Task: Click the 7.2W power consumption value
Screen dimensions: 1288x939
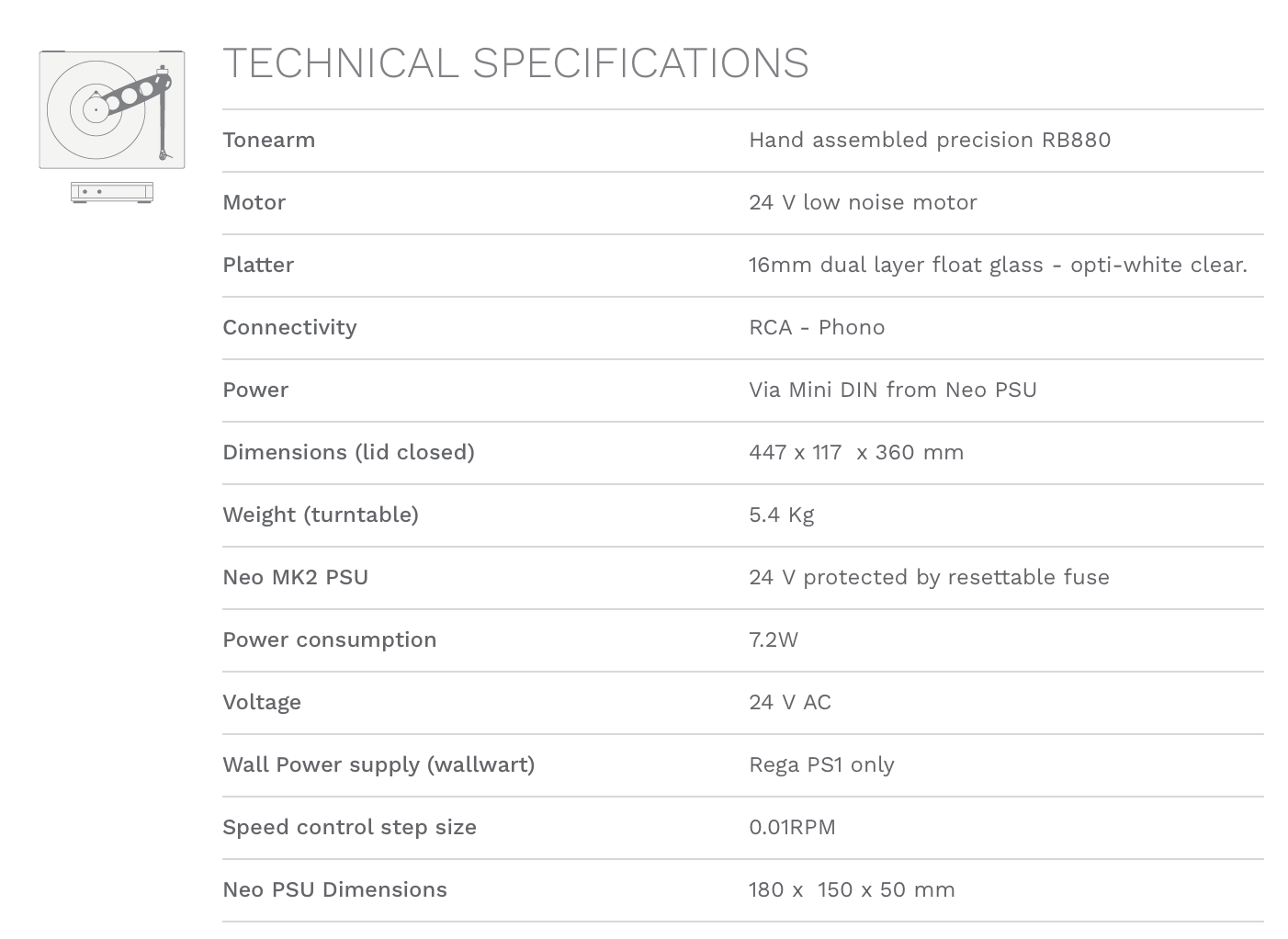Action: coord(773,639)
